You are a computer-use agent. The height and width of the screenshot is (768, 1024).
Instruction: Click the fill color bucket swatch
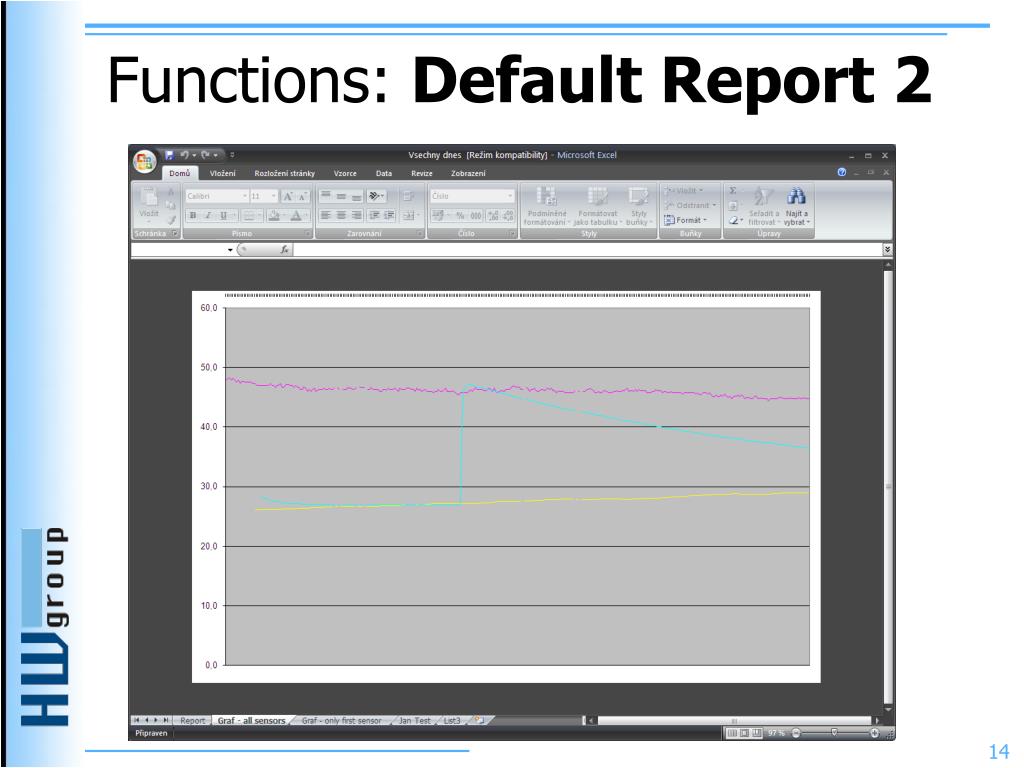274,216
